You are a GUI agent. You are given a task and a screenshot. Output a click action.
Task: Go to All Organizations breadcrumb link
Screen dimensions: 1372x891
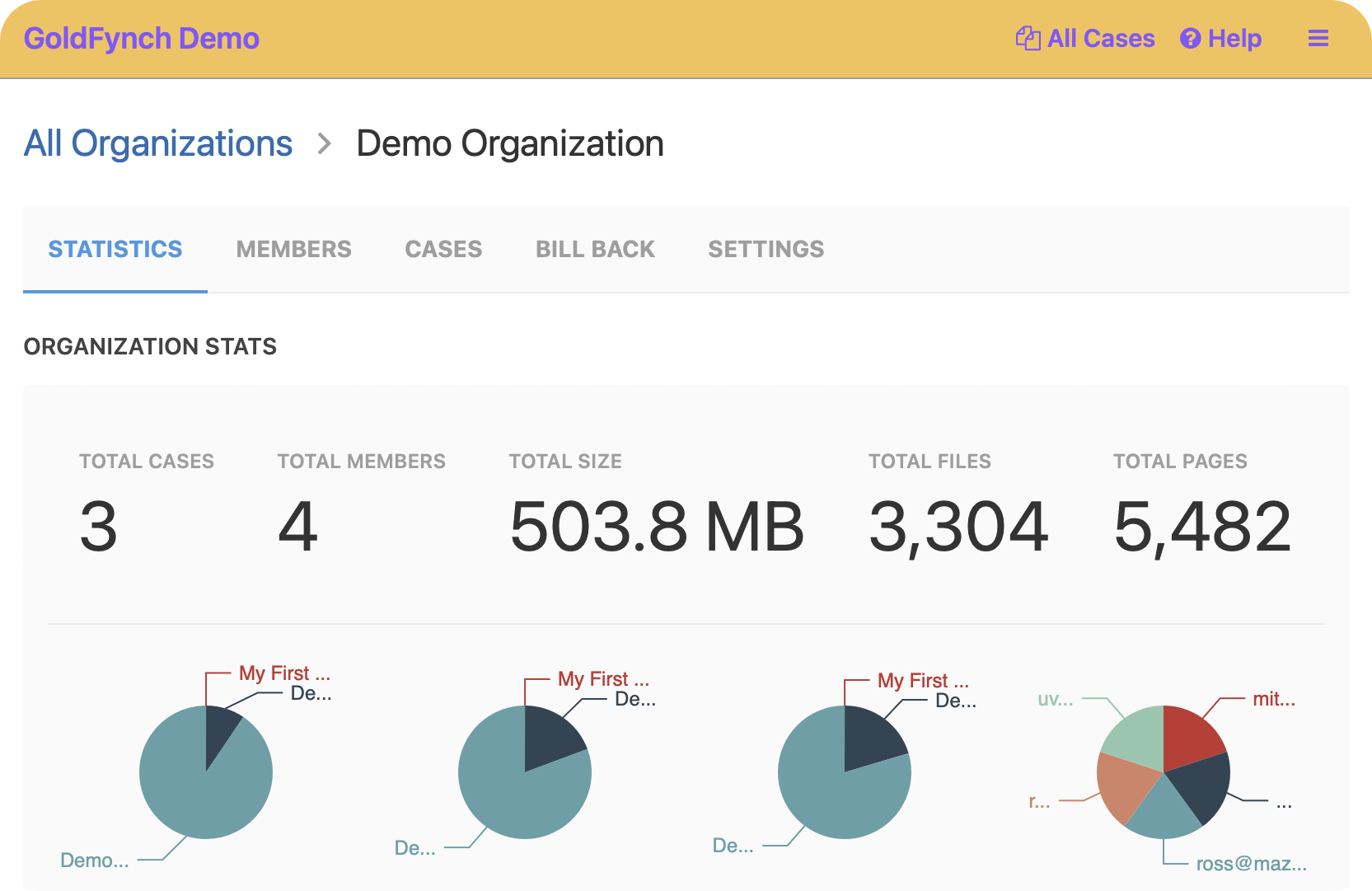(x=158, y=144)
